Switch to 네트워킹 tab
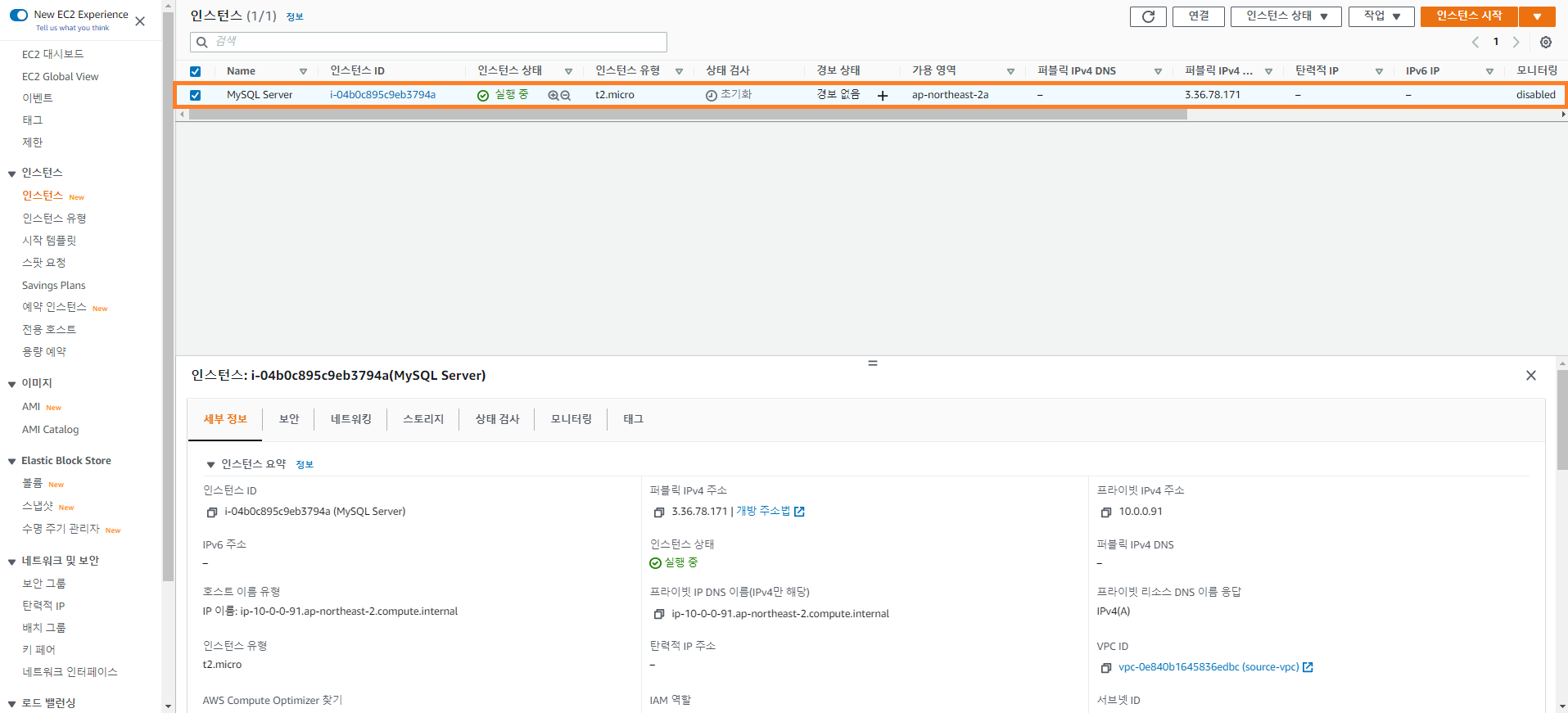1568x713 pixels. (x=351, y=419)
